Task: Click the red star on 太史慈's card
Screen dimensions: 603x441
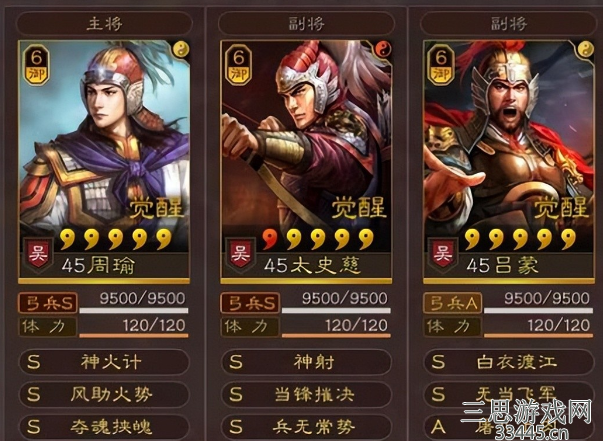Action: pos(270,239)
